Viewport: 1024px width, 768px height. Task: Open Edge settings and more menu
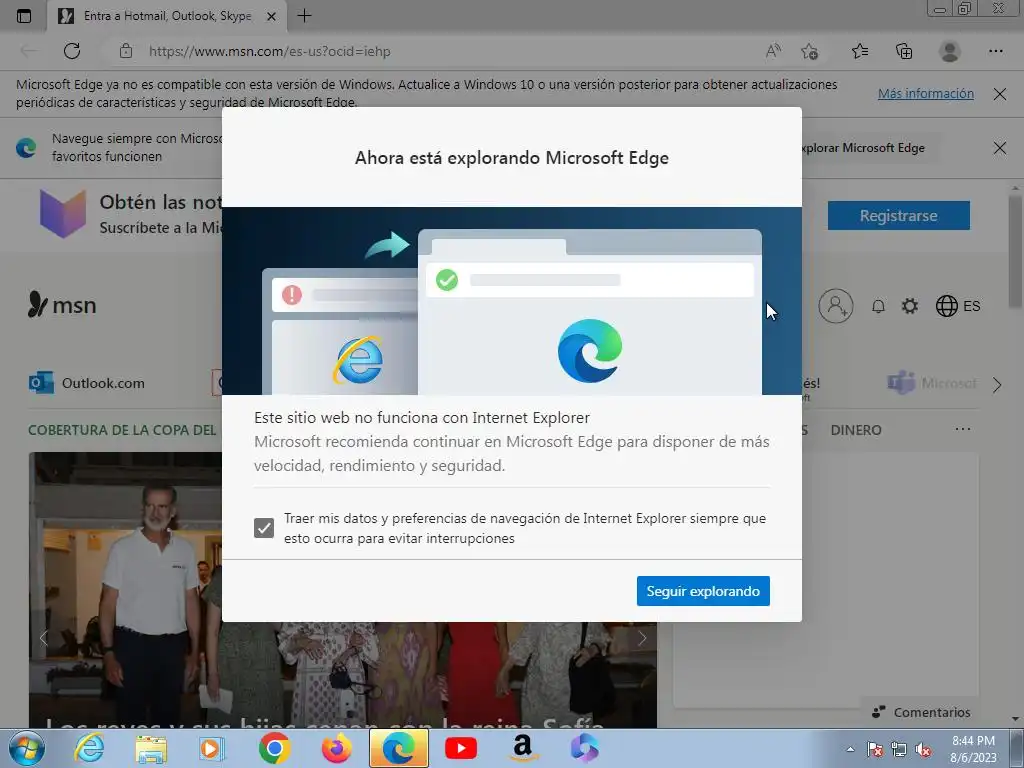tap(995, 51)
